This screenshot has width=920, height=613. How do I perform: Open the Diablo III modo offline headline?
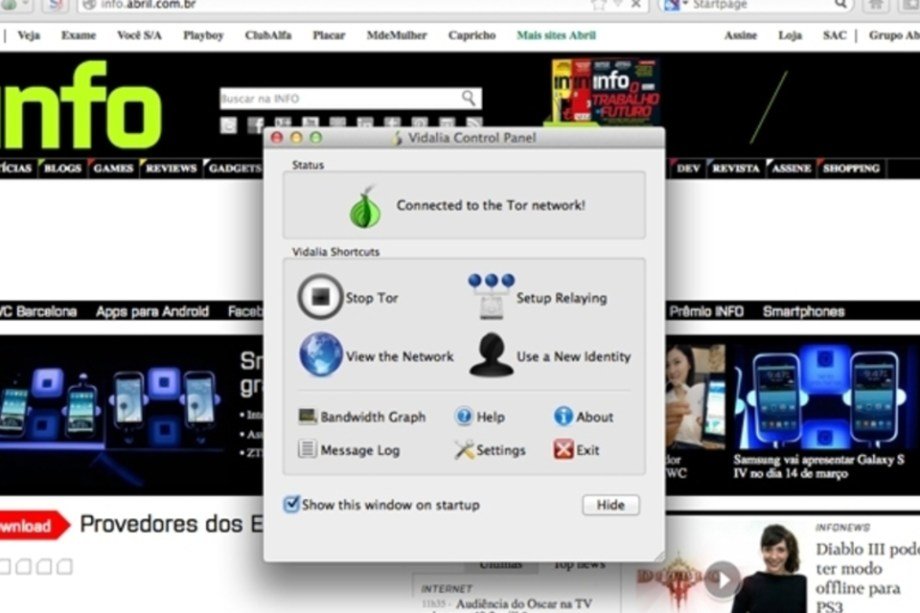point(867,577)
